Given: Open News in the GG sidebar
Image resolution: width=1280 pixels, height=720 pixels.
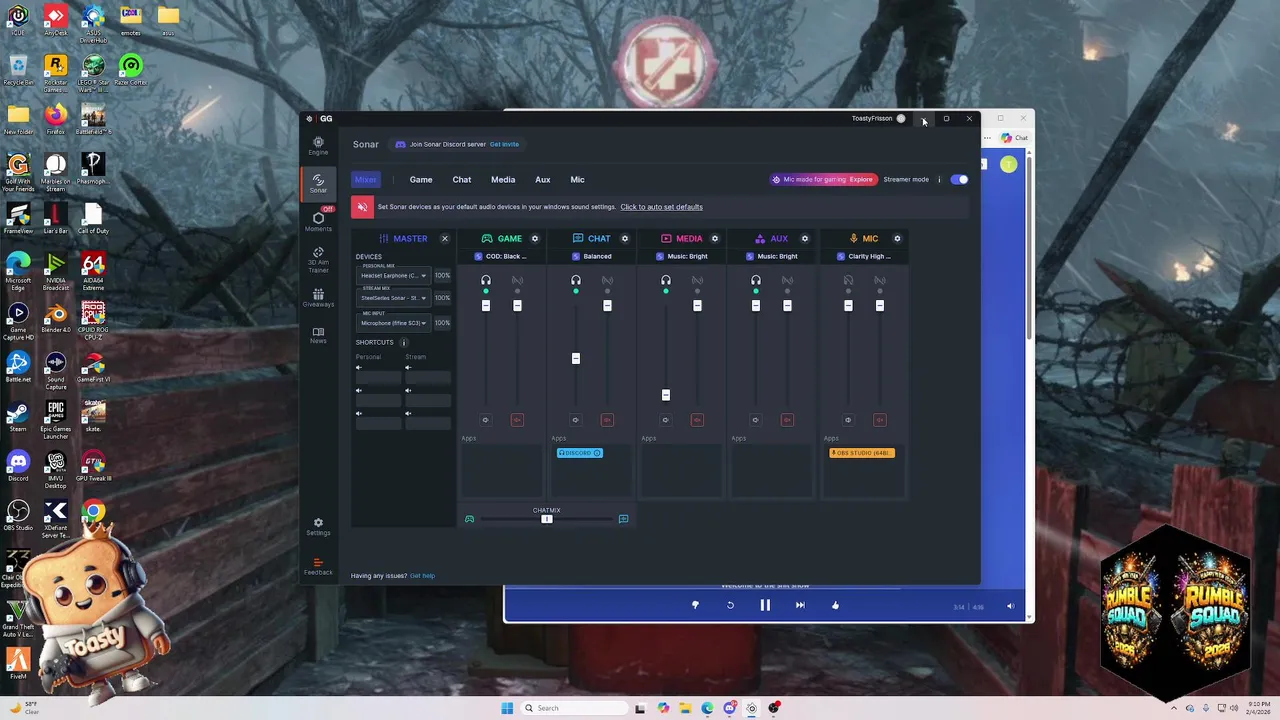Looking at the screenshot, I should coord(318,335).
